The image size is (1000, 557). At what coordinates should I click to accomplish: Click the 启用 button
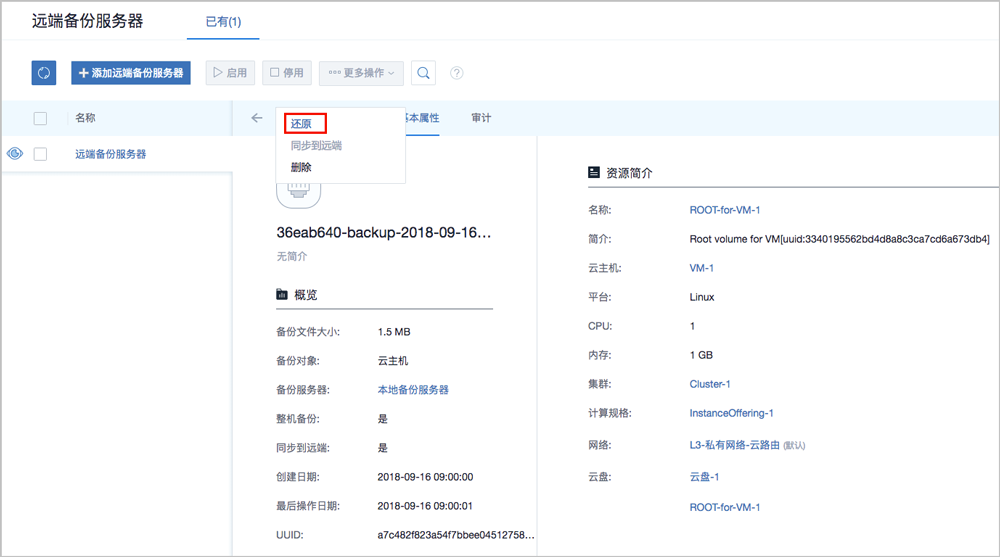point(230,73)
